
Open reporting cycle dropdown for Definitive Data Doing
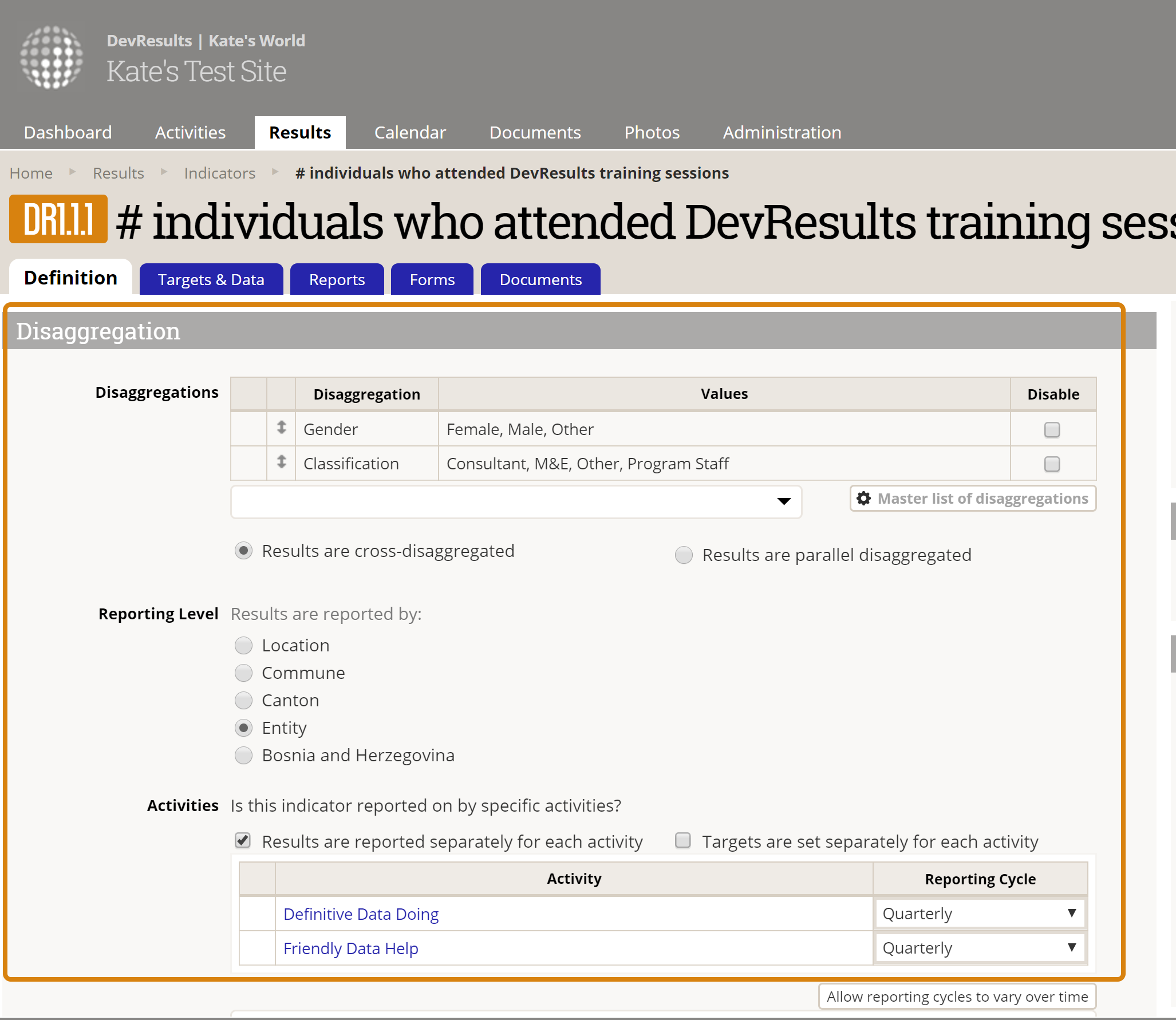tap(980, 914)
